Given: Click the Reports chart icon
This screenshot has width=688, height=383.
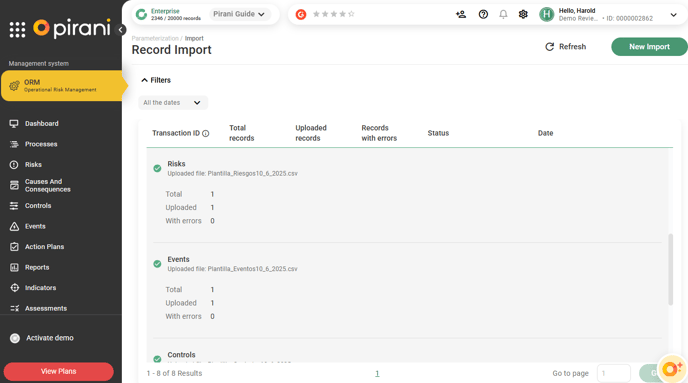Looking at the screenshot, I should click(x=14, y=267).
